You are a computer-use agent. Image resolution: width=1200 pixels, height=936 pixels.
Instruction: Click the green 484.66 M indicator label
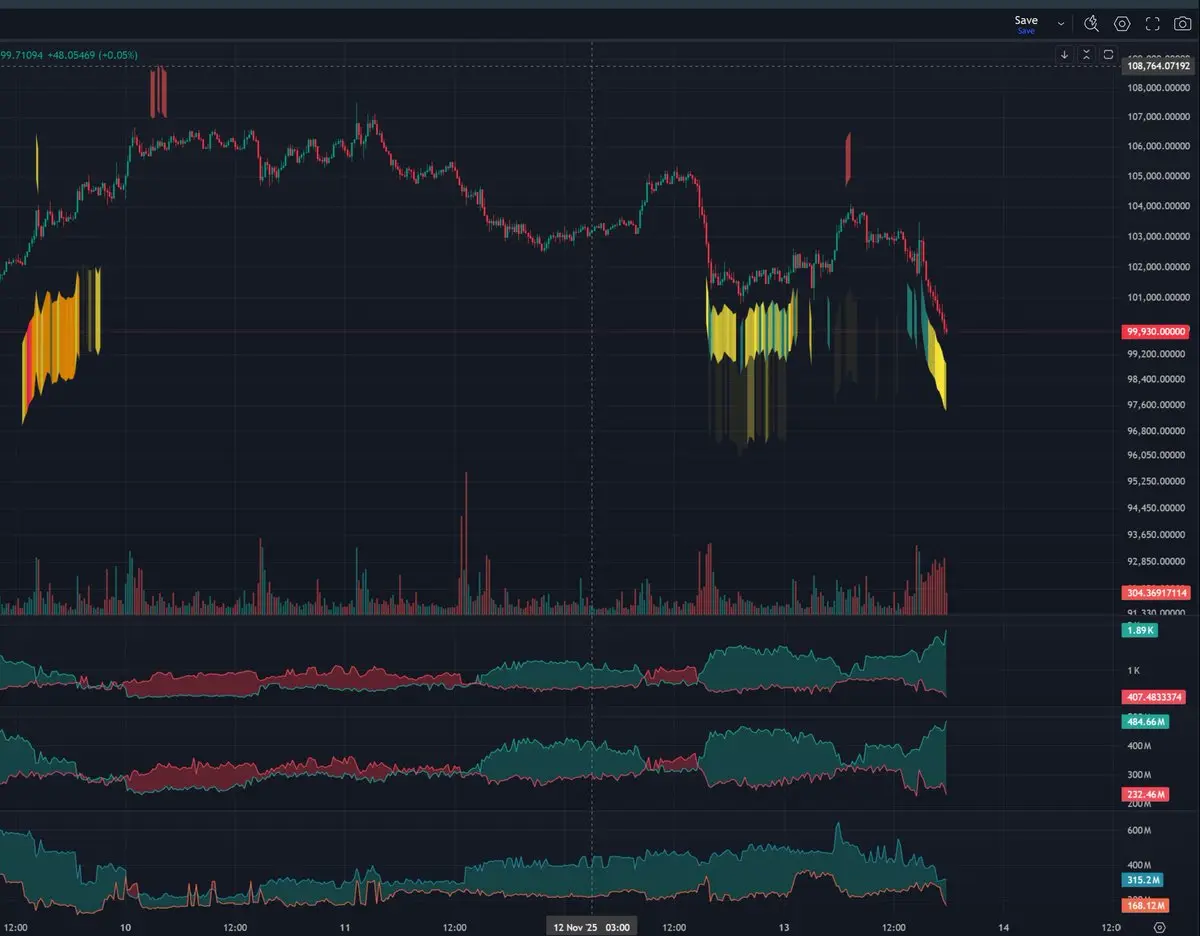[1146, 721]
